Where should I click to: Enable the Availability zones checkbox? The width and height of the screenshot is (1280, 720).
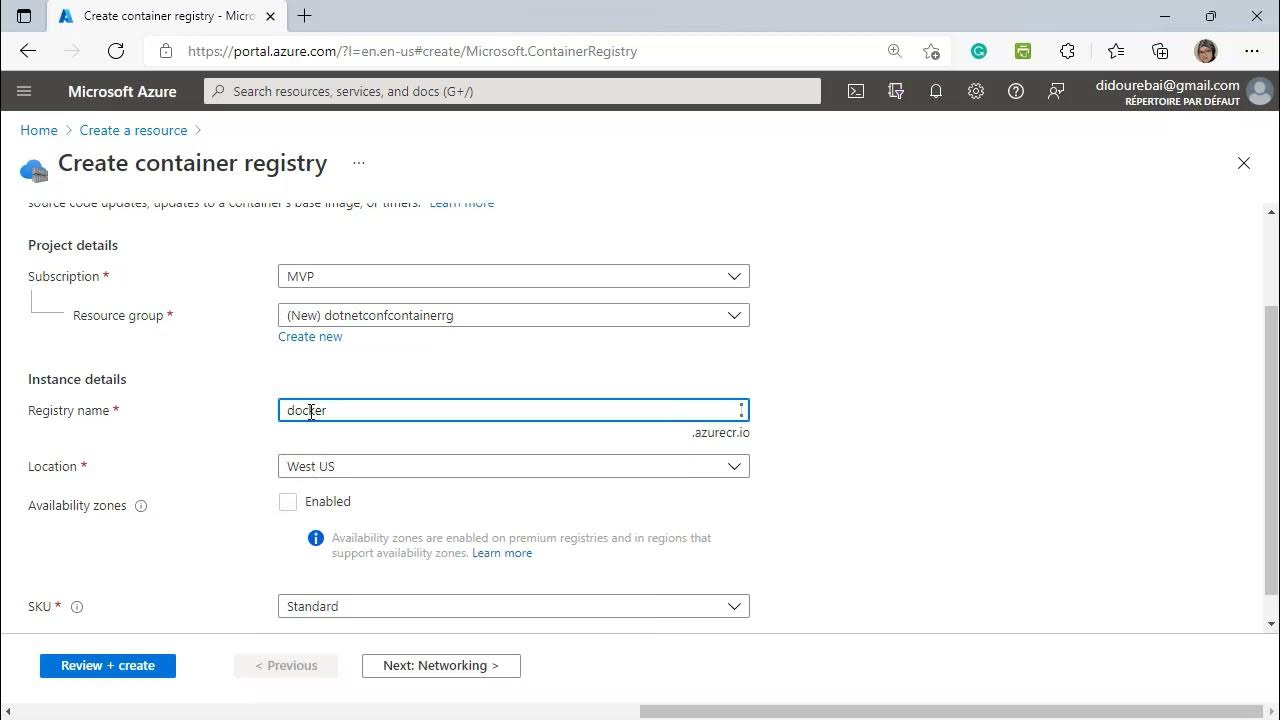pyautogui.click(x=288, y=502)
